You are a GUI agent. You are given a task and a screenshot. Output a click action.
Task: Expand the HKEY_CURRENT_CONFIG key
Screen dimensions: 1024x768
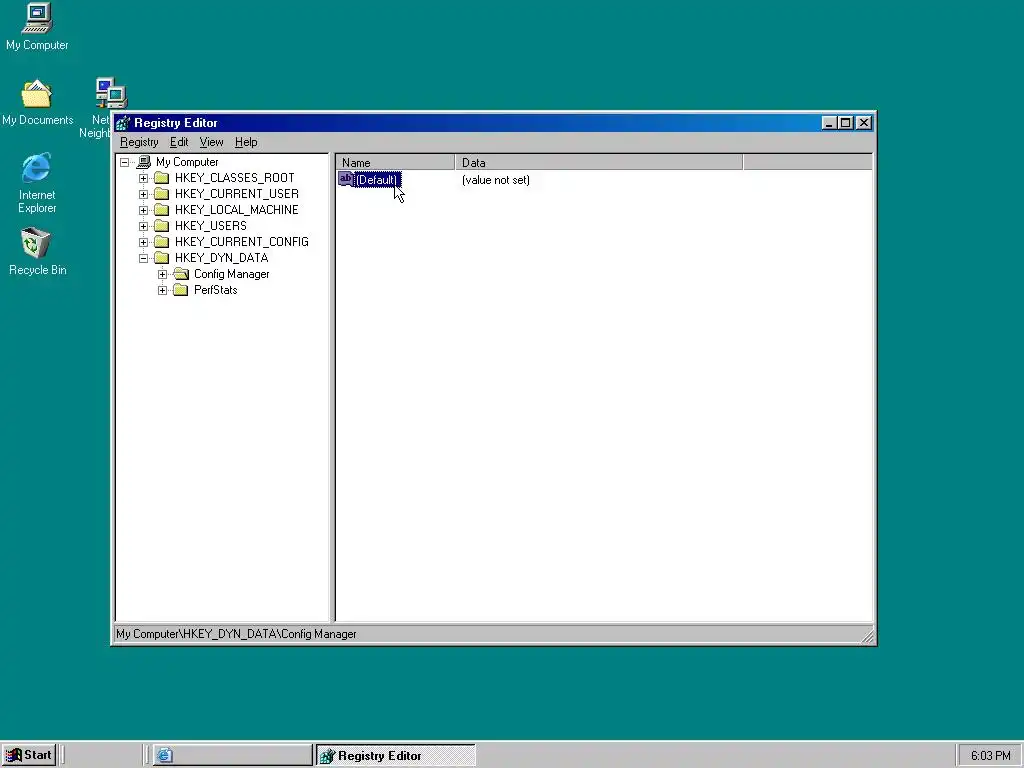(x=144, y=242)
